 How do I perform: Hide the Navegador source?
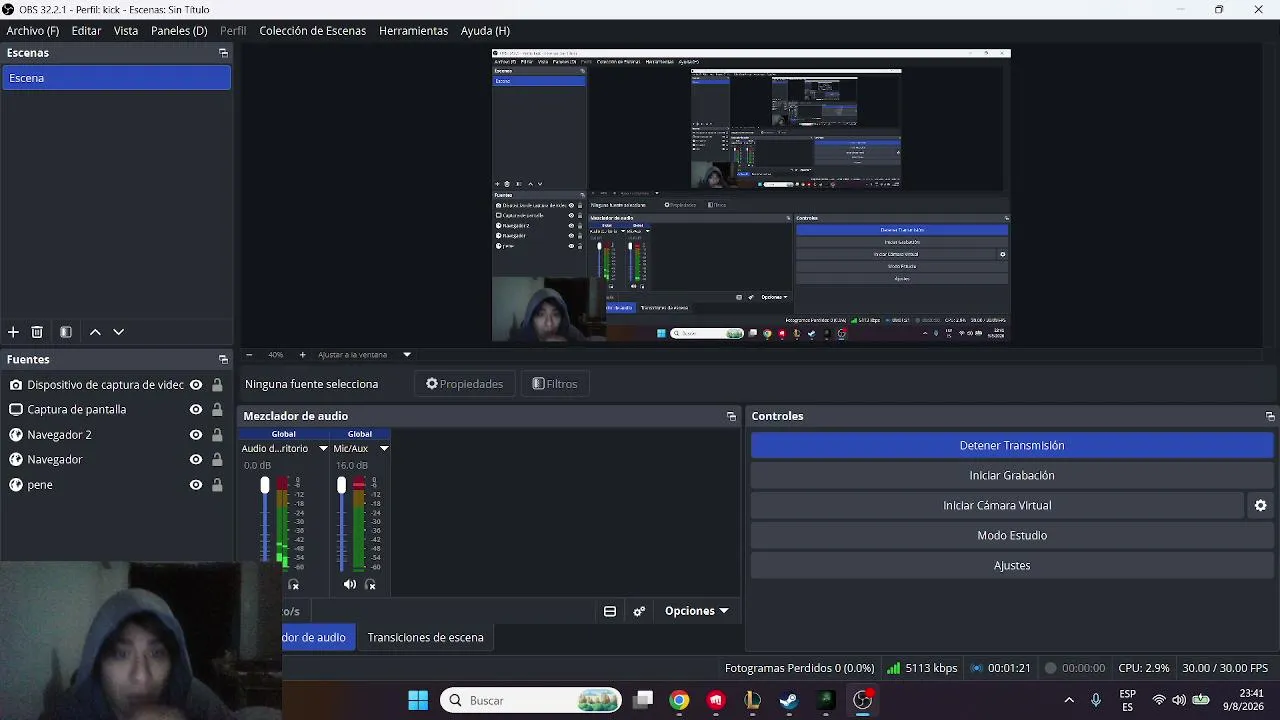click(196, 460)
